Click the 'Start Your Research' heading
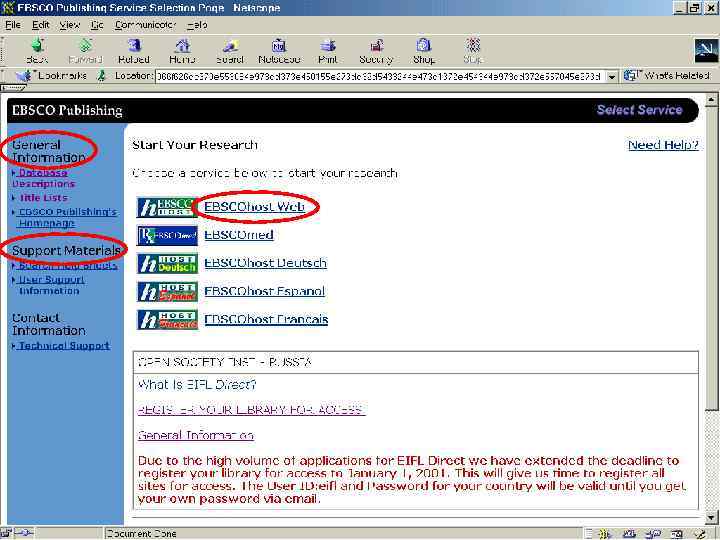 [x=195, y=145]
